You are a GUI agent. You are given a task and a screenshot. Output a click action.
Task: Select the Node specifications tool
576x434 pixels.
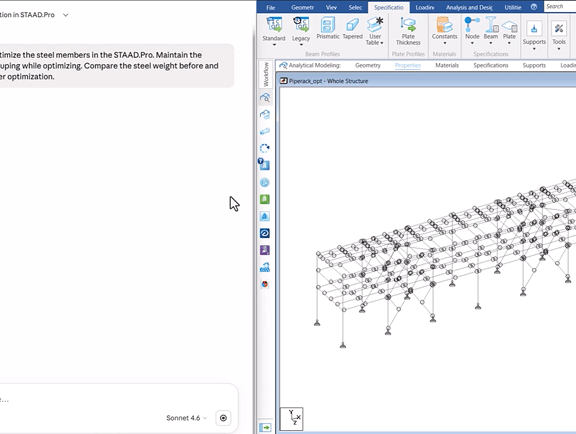point(472,29)
